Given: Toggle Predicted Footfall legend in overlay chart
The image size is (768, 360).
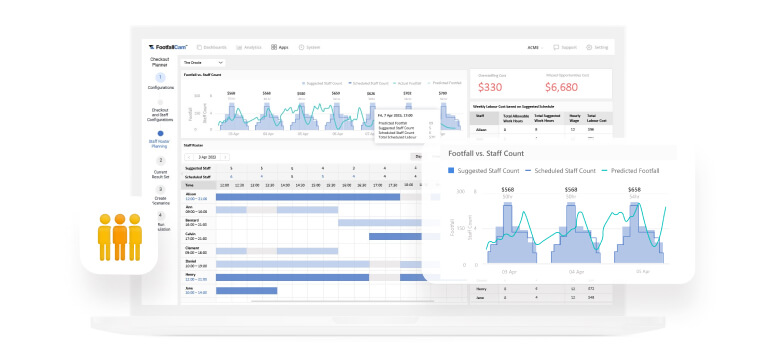Looking at the screenshot, I should point(630,171).
